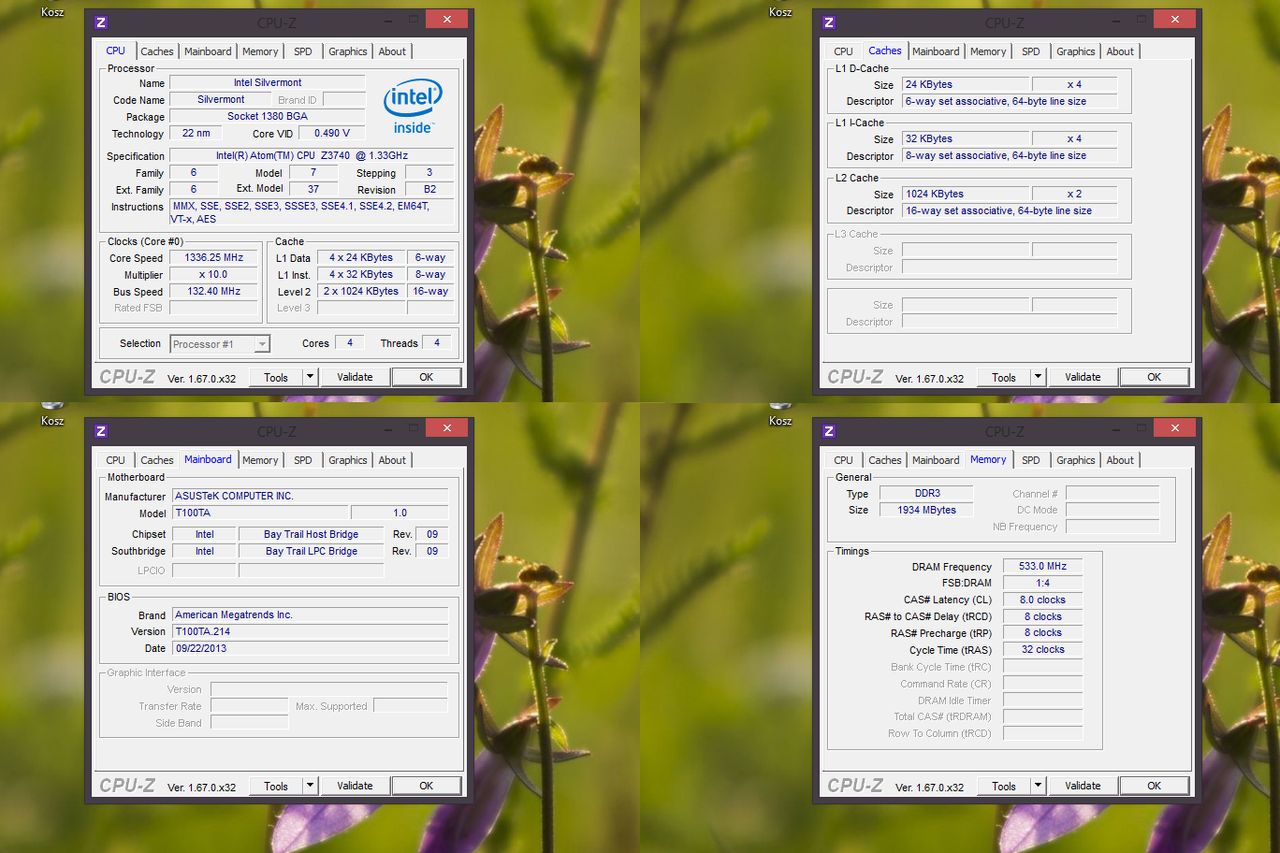This screenshot has height=853, width=1280.
Task: Click Tools button in the CPU tab window
Action: click(276, 377)
